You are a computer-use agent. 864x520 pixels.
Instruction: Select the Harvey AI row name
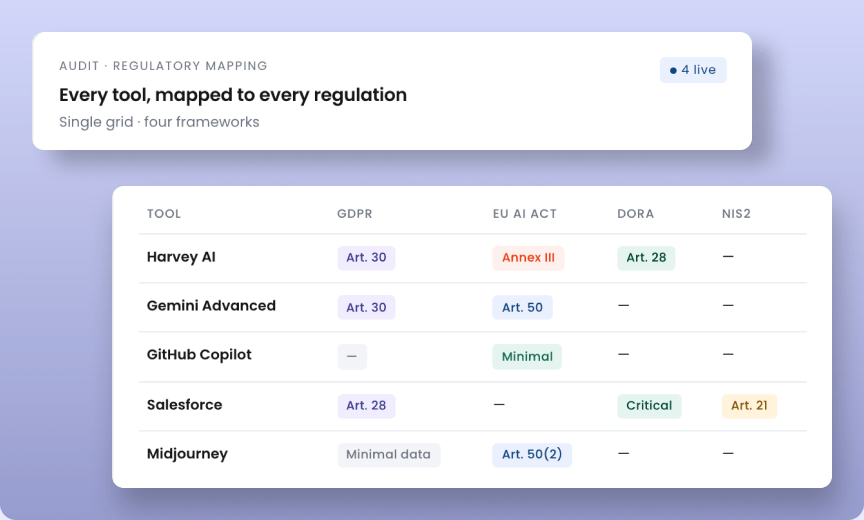click(x=181, y=257)
